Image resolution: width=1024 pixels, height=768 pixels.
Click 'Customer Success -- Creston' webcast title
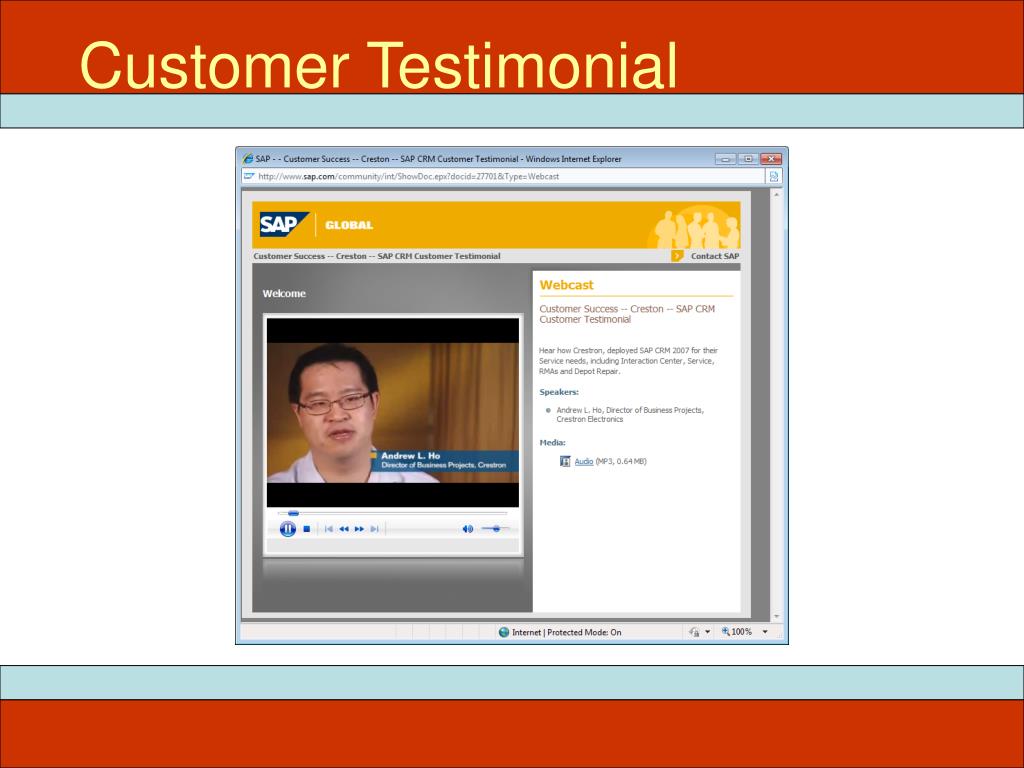(x=627, y=314)
